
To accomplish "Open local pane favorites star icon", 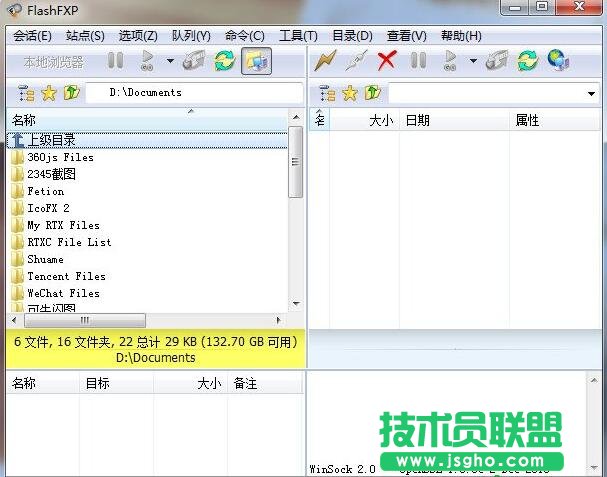I will [x=49, y=93].
